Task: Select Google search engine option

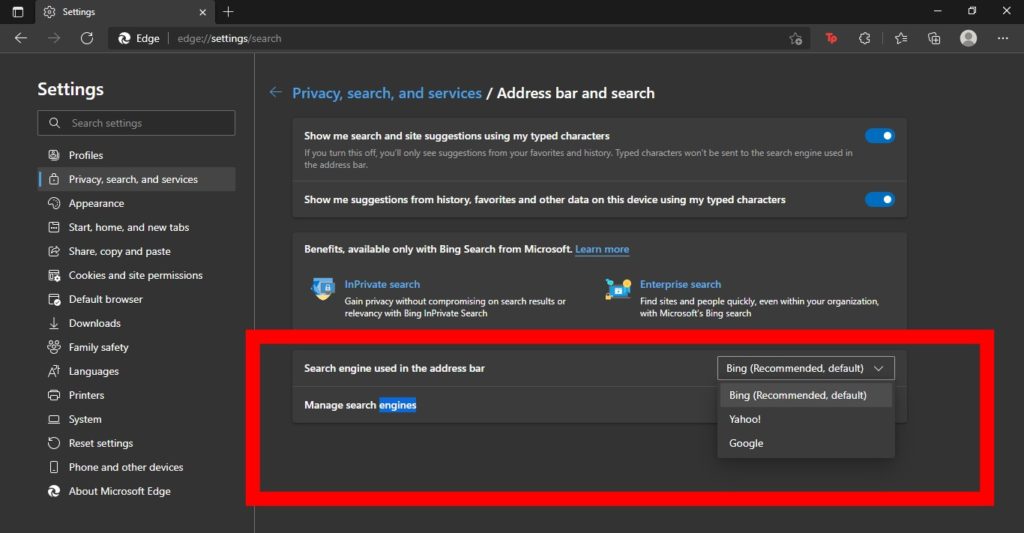Action: point(806,443)
